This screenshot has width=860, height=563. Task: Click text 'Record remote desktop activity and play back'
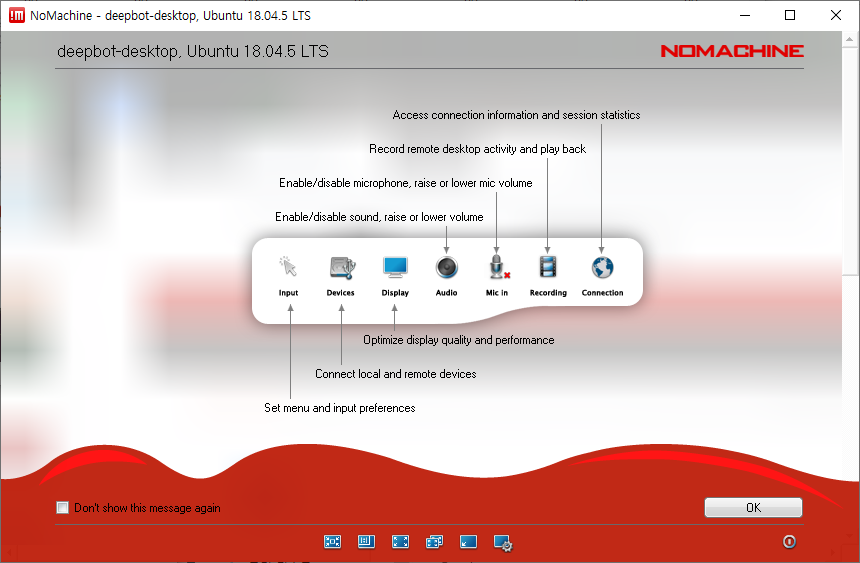click(x=477, y=149)
